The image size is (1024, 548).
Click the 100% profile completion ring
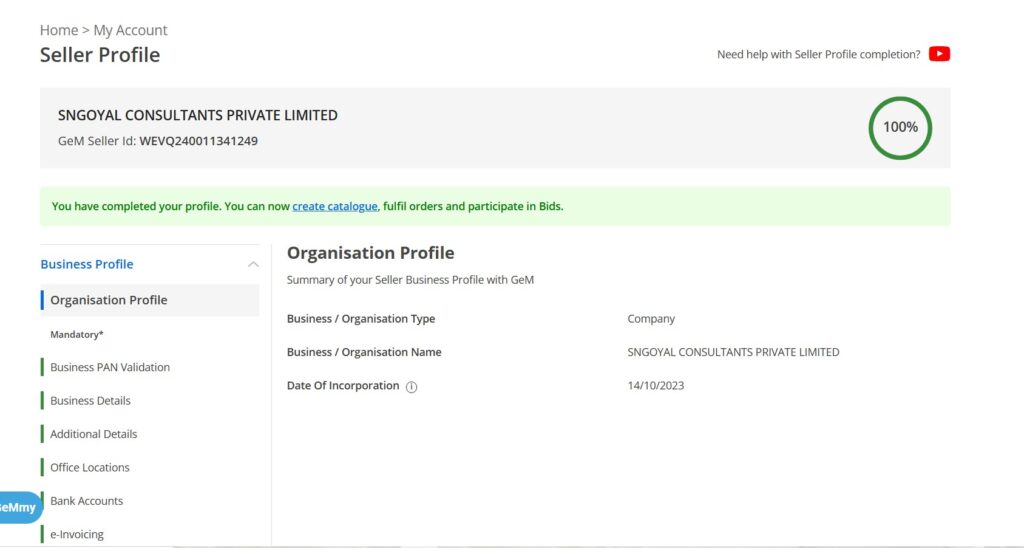900,127
